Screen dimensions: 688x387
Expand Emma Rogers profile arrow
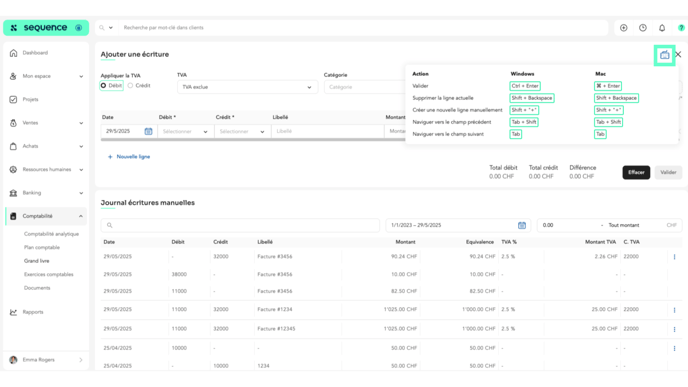[81, 360]
